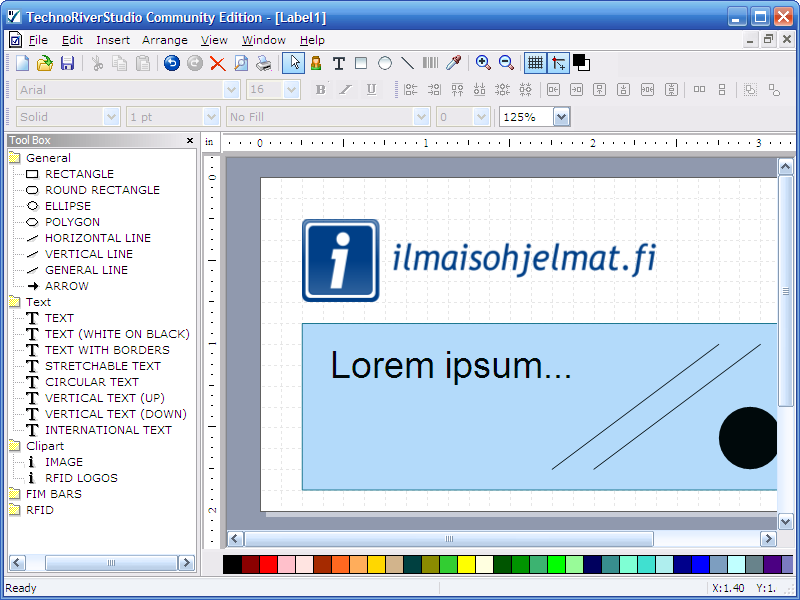Pick the black color swatch in palette
This screenshot has width=800, height=600.
(232, 565)
